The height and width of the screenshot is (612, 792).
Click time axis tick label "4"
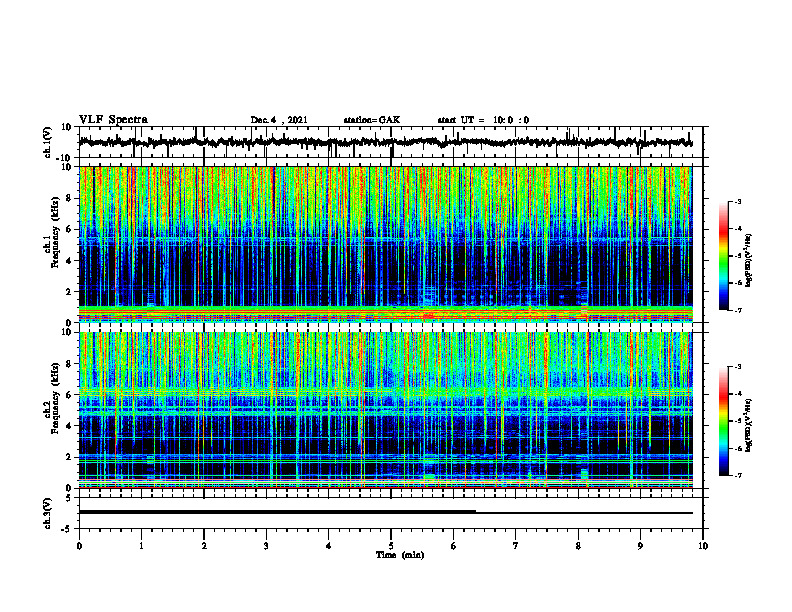328,546
